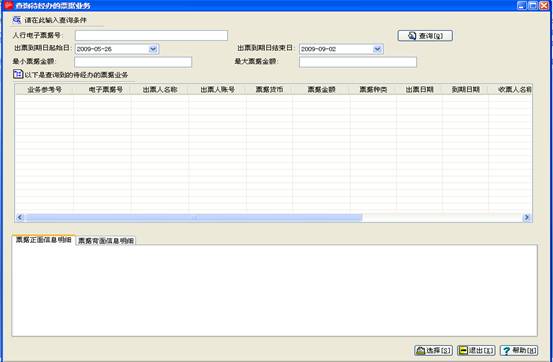Click the 出票人账号 column header

pyautogui.click(x=217, y=90)
